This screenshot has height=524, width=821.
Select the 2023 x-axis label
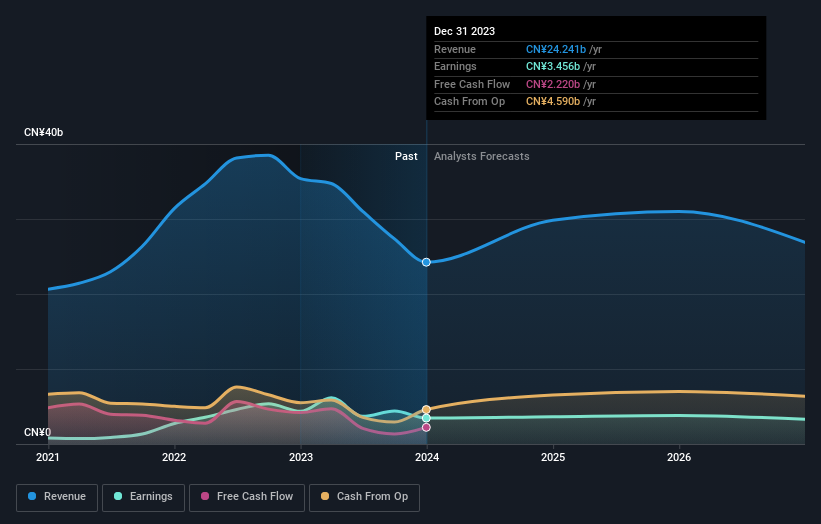click(x=301, y=457)
